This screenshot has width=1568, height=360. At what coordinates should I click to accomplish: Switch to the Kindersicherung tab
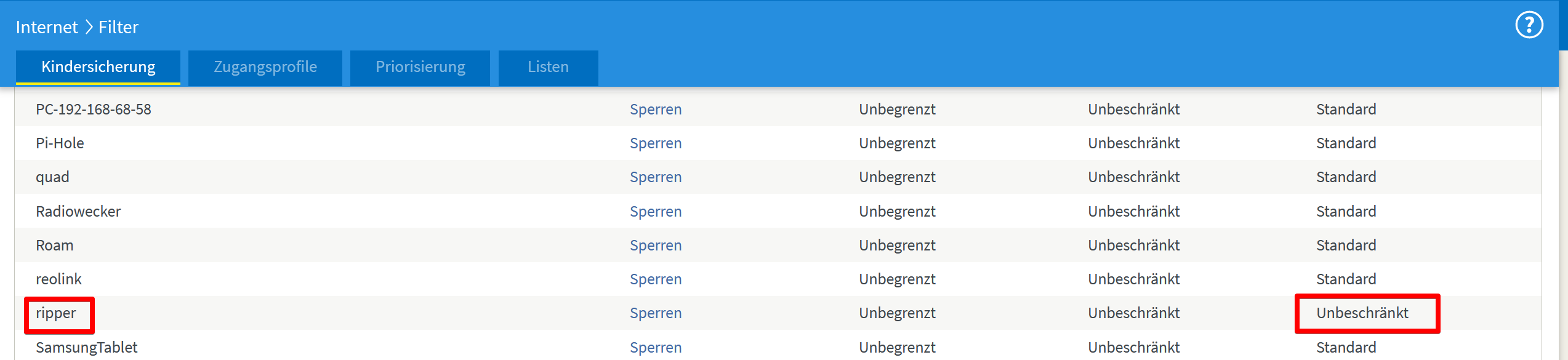point(99,67)
